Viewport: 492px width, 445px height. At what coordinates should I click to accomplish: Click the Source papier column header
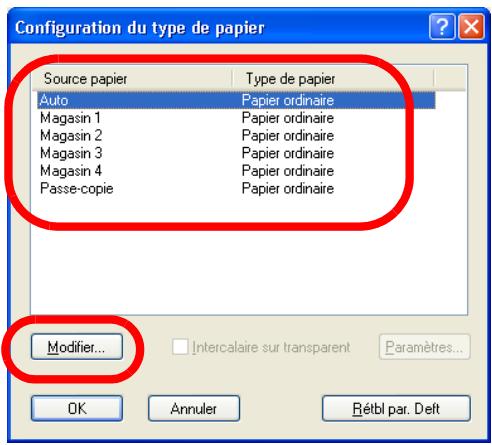coord(132,79)
